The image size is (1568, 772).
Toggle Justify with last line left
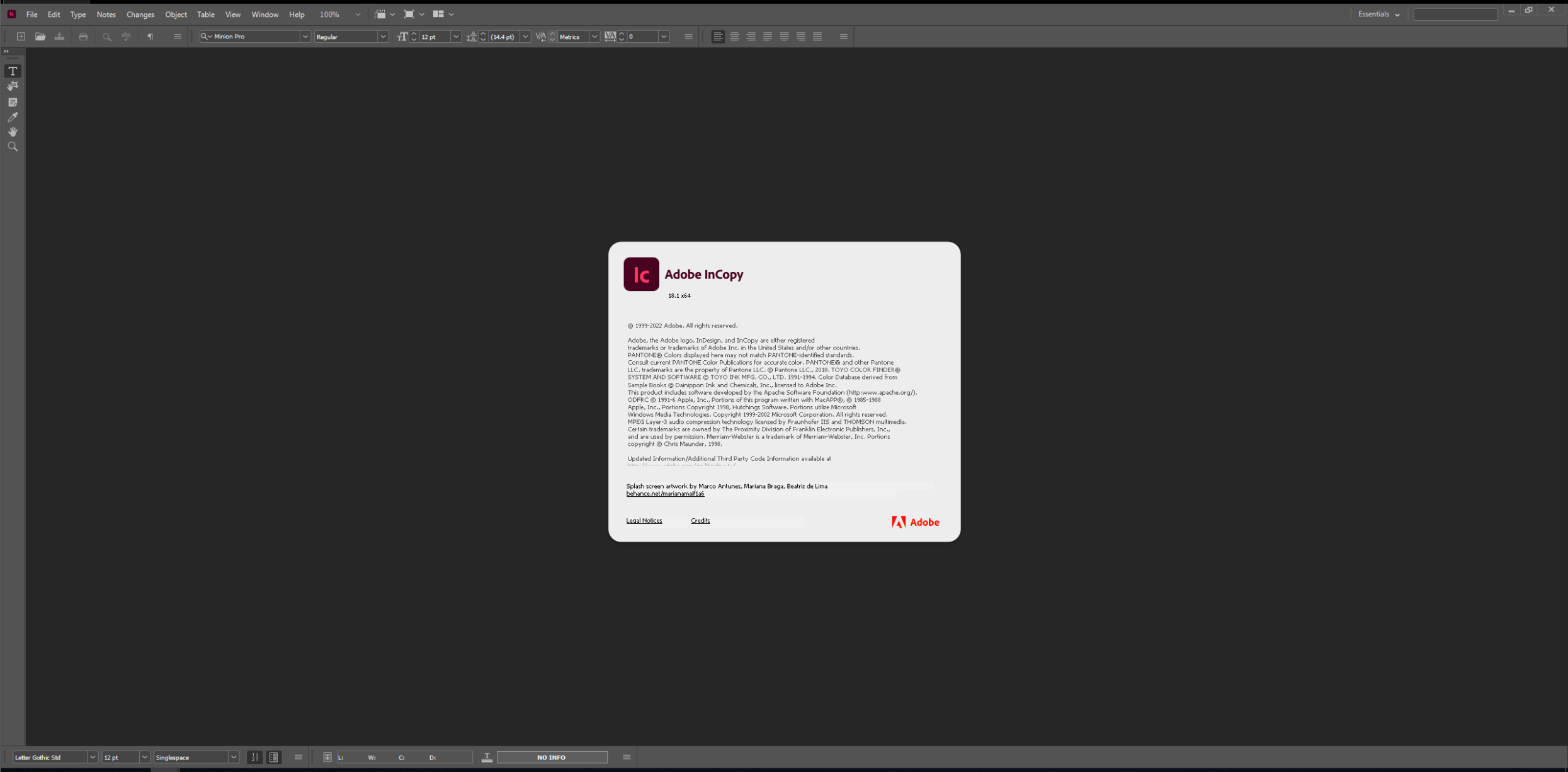click(x=768, y=37)
